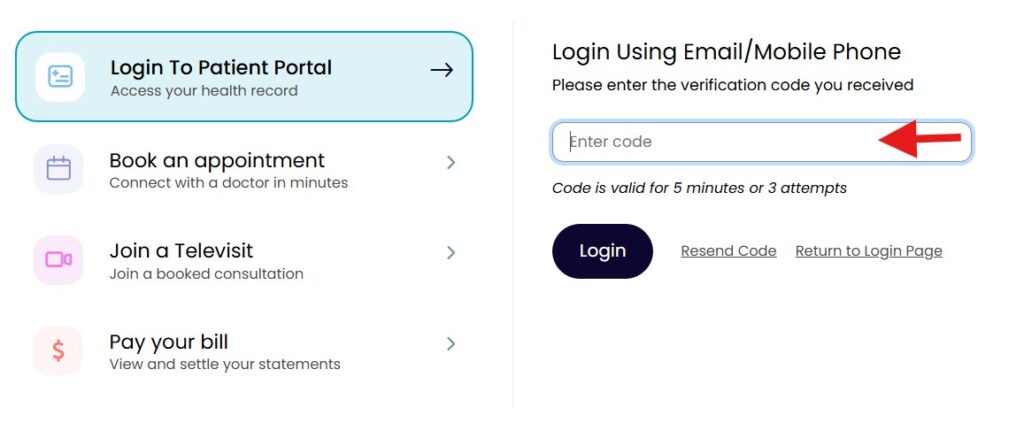1024x431 pixels.
Task: Expand the Pay your bill chevron
Action: (451, 344)
